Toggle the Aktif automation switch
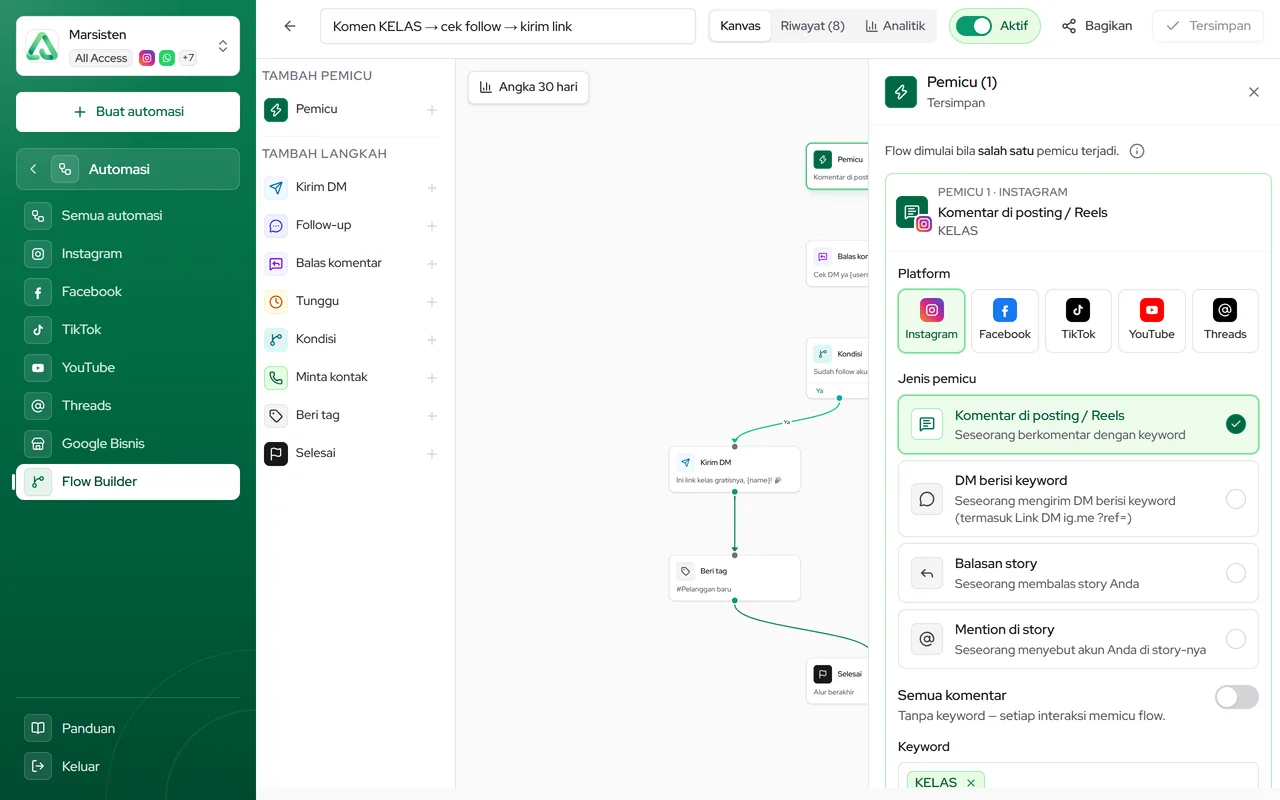Viewport: 1280px width, 800px height. pyautogui.click(x=973, y=26)
